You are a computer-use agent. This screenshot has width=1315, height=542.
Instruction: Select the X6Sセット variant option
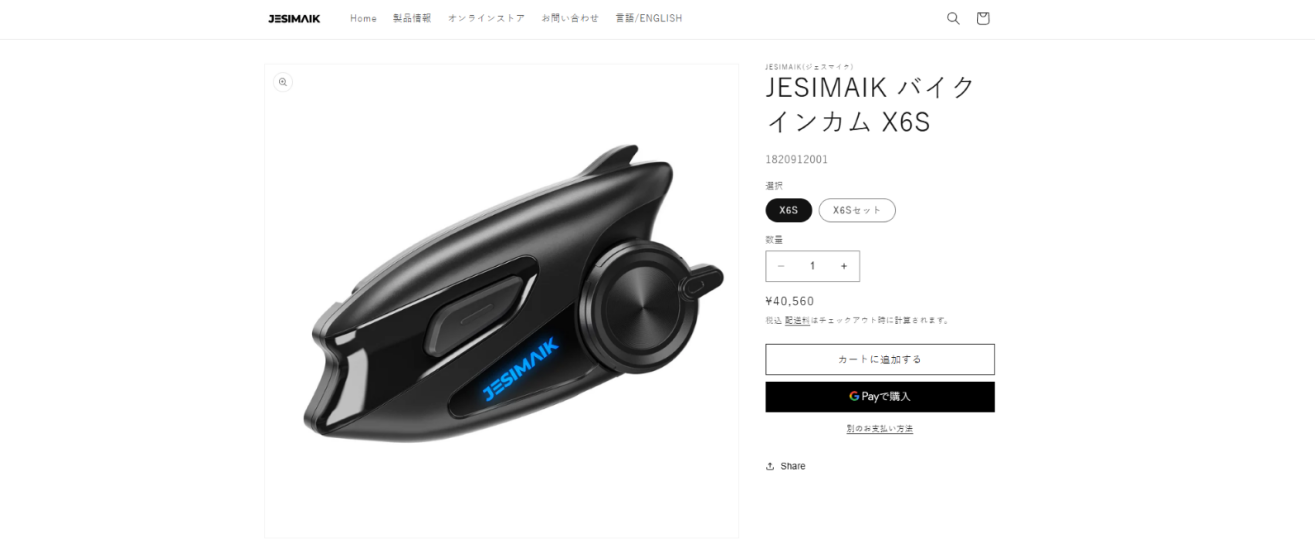pyautogui.click(x=857, y=210)
